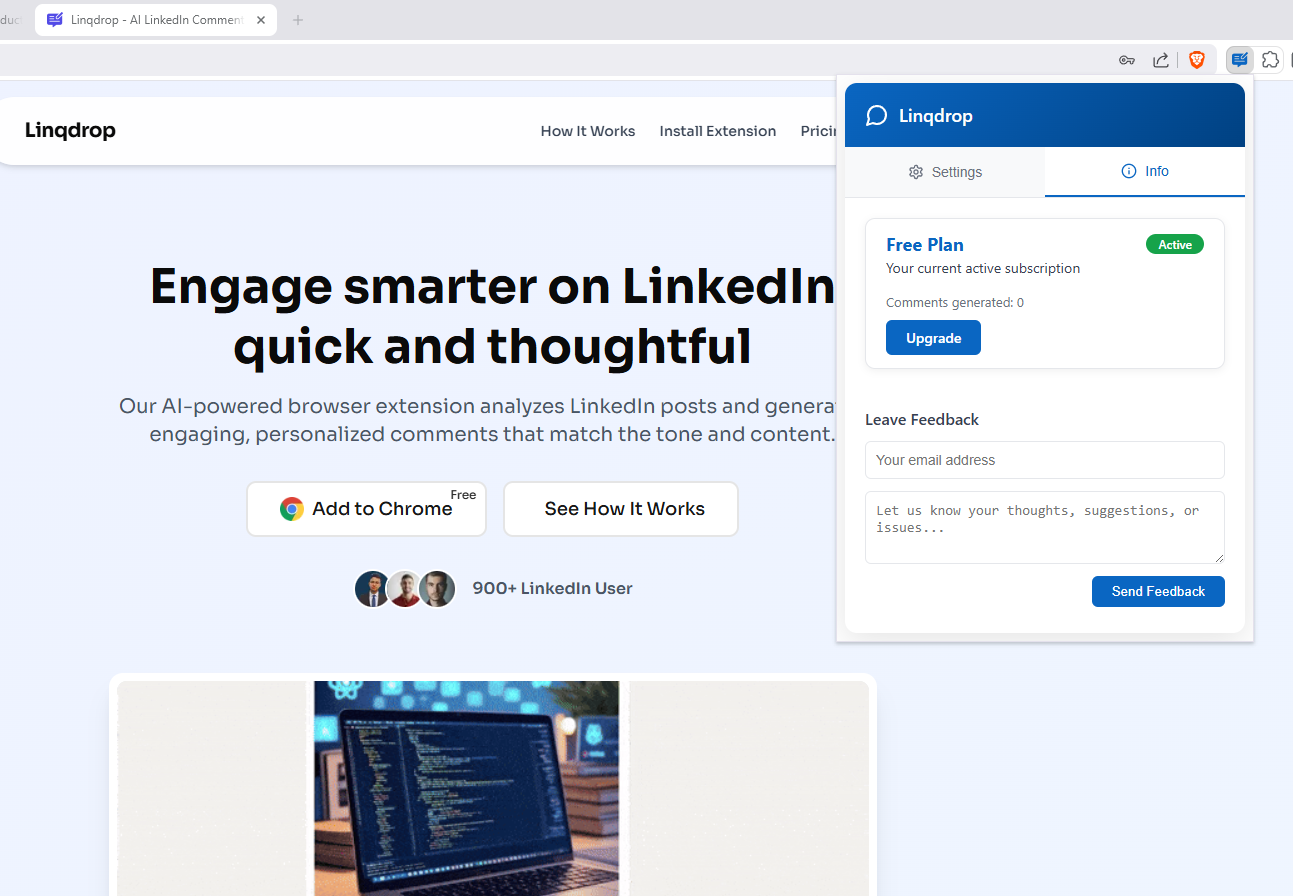1293x896 pixels.
Task: Click the Linqdrop extension icon in toolbar
Action: 1240,60
